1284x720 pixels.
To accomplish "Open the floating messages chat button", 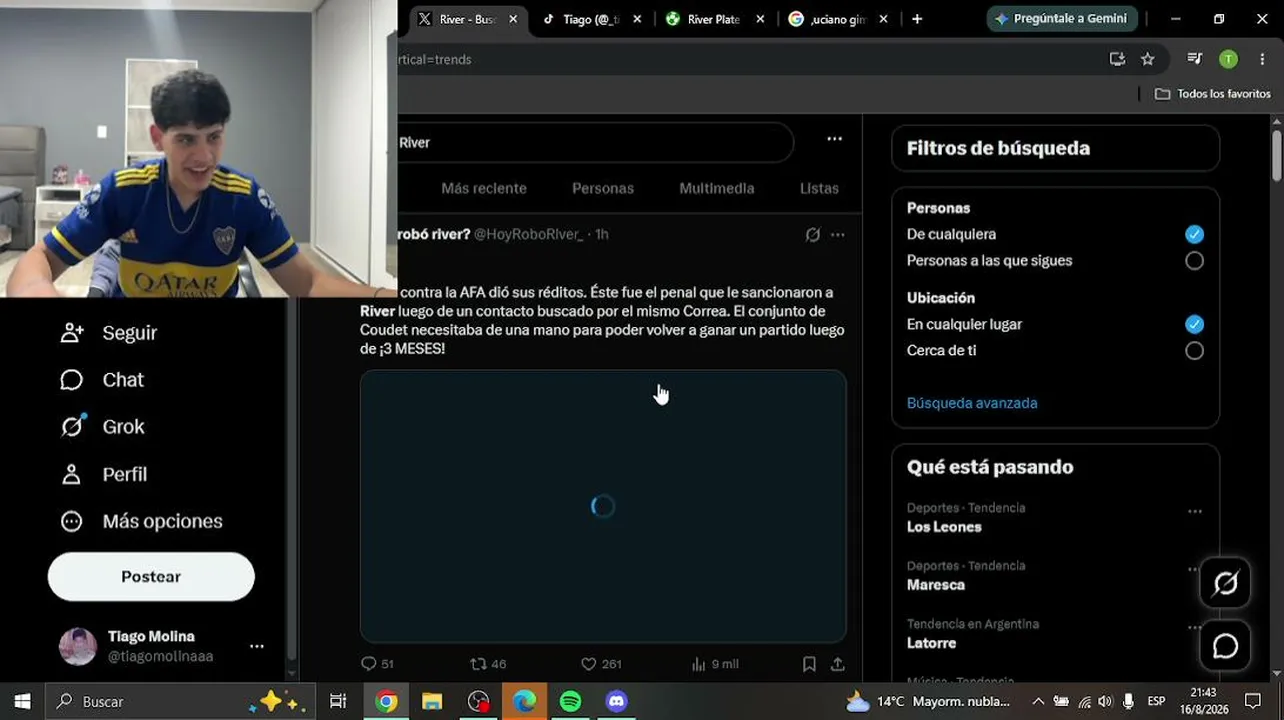I will click(1225, 646).
